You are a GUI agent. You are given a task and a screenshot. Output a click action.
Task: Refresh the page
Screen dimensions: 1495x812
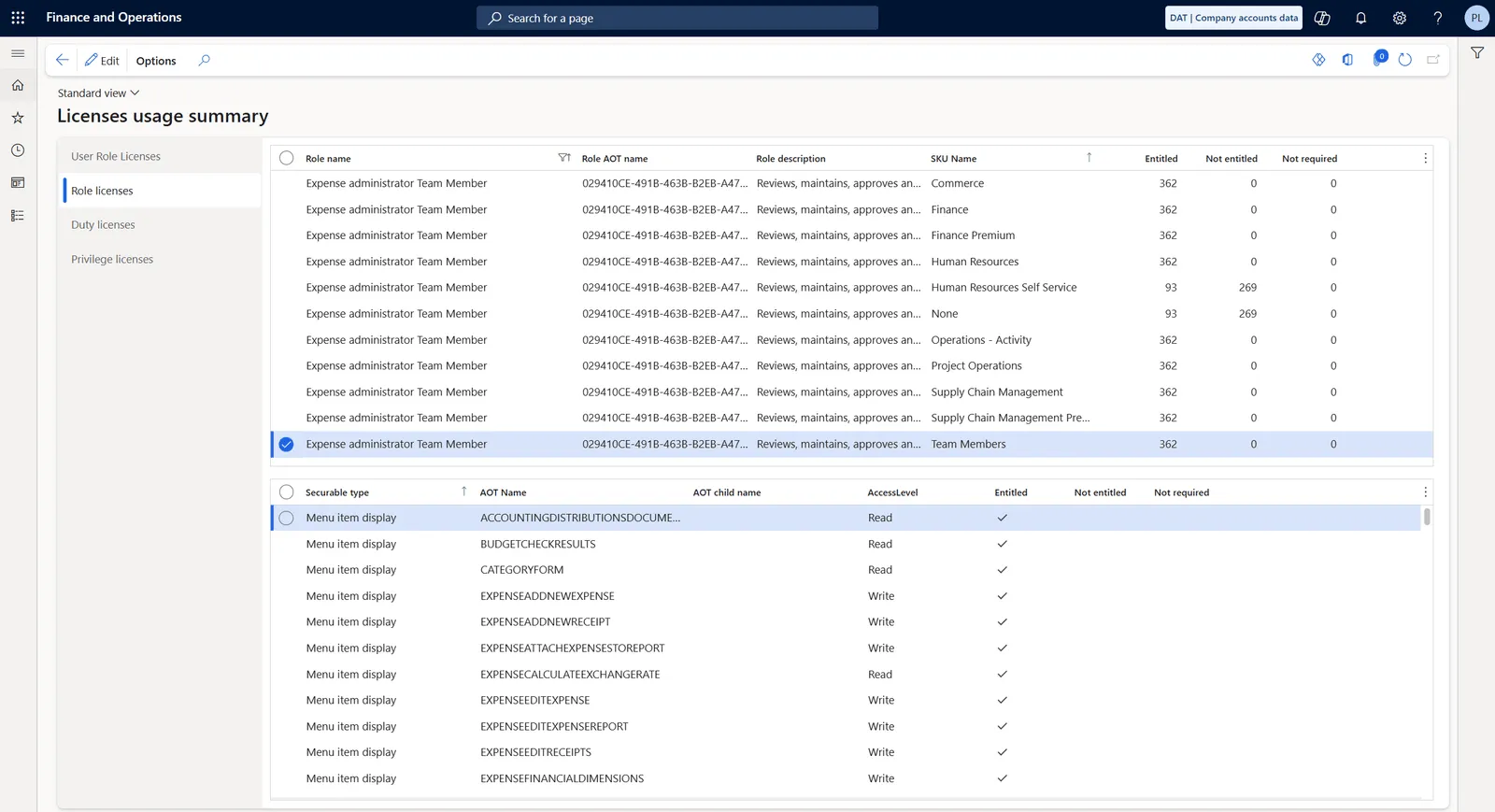[1404, 60]
